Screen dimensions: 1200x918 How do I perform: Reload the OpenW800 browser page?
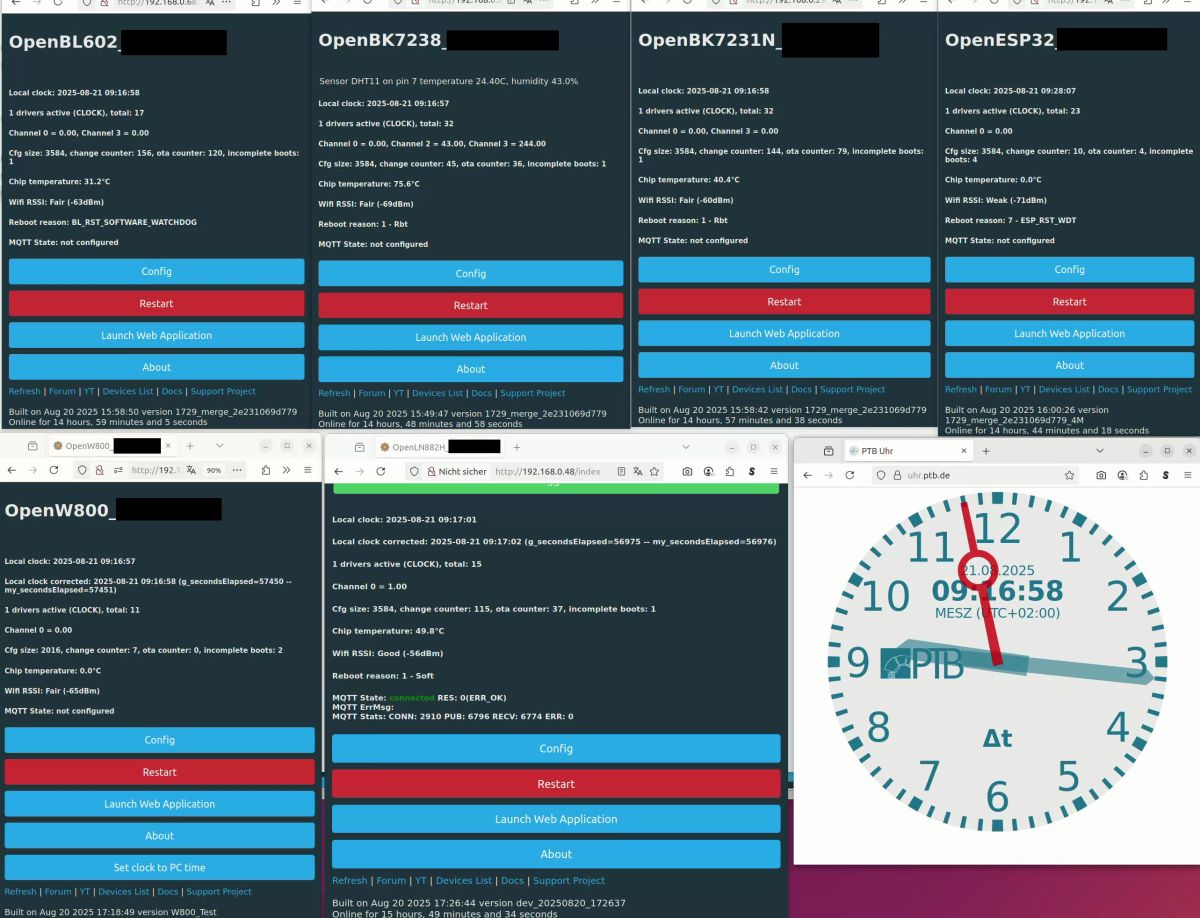coord(55,470)
